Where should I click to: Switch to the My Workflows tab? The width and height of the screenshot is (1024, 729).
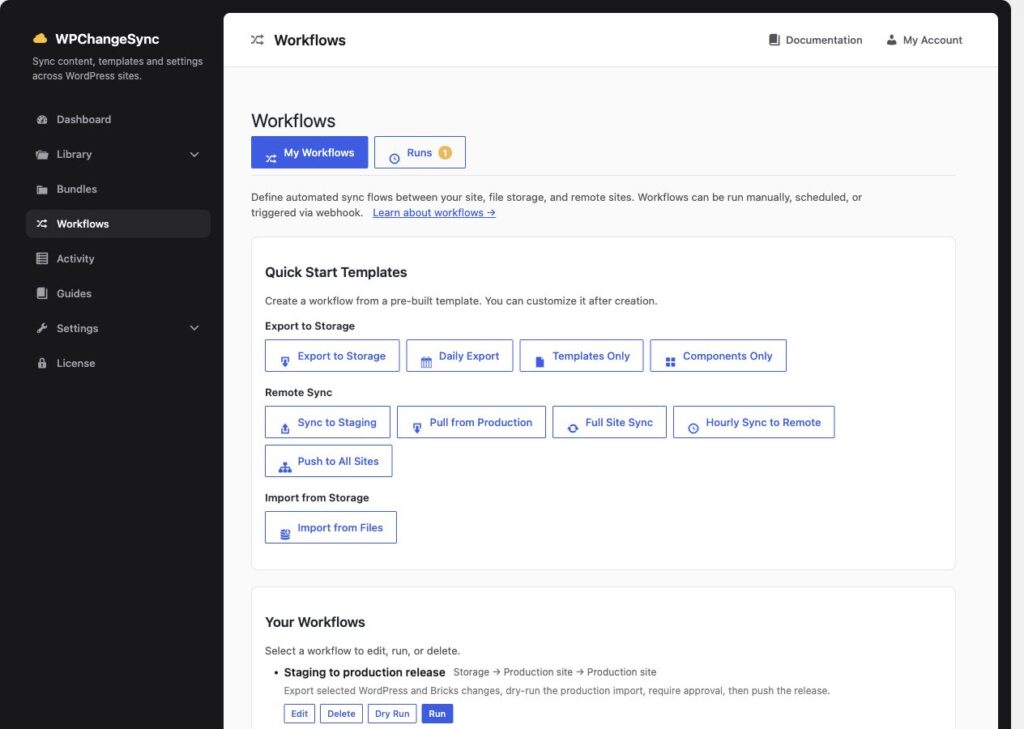(310, 152)
